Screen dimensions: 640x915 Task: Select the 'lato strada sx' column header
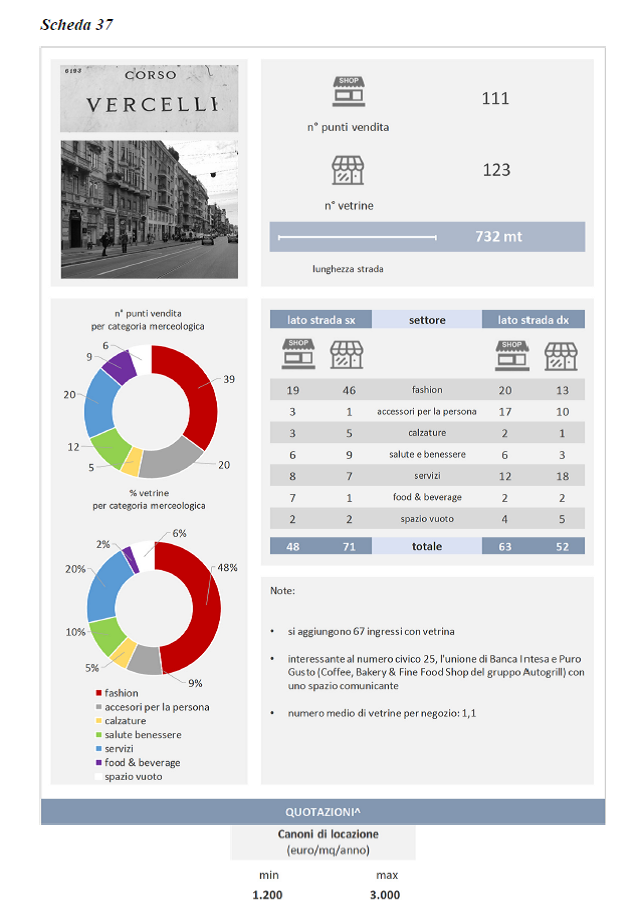tap(321, 320)
